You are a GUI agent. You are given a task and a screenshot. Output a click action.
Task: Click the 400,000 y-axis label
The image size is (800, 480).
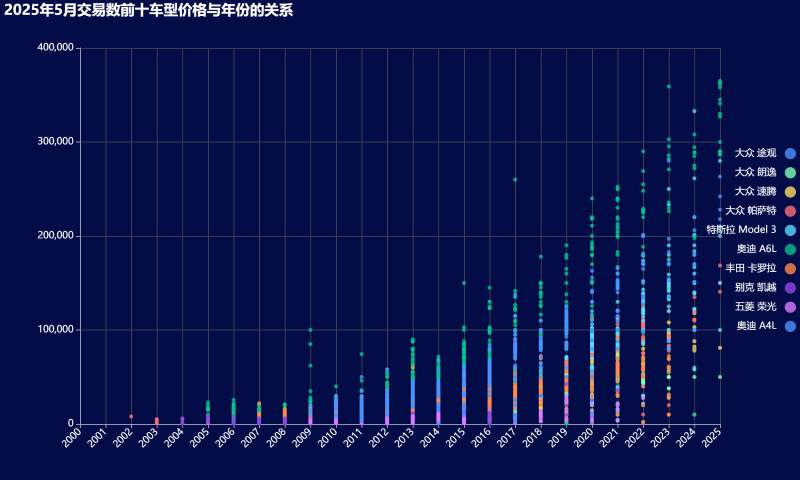pyautogui.click(x=56, y=47)
